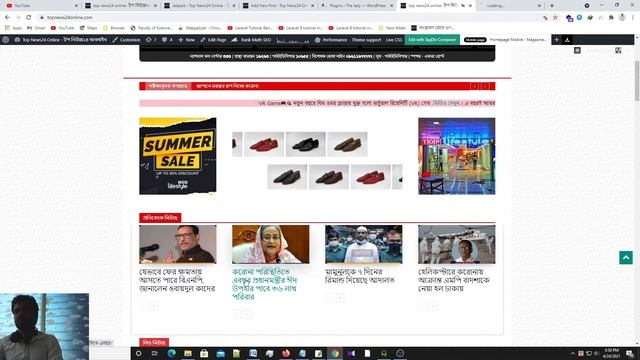Switch to the Add New Post tab
This screenshot has height=360, width=640.
pyautogui.click(x=278, y=6)
